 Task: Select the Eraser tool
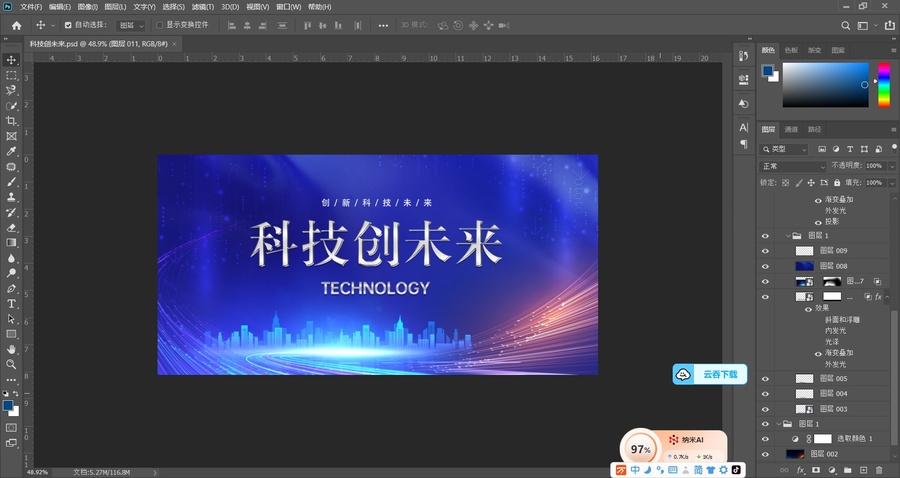click(x=11, y=227)
